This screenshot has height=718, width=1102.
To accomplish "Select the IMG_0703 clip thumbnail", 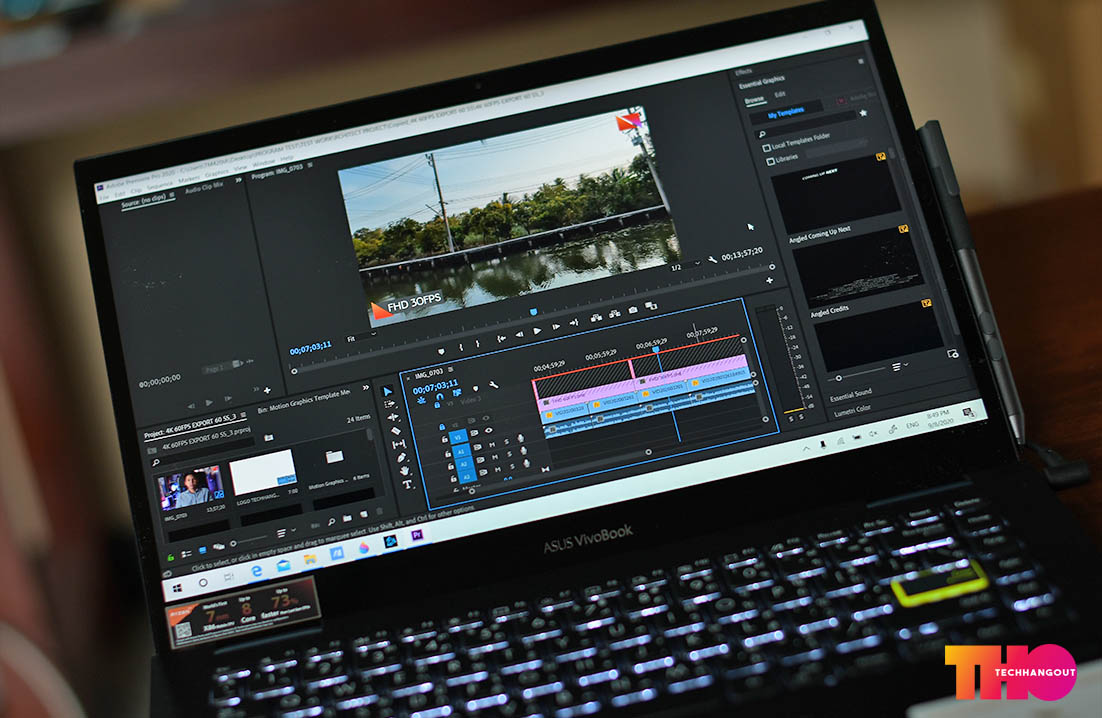I will [190, 488].
